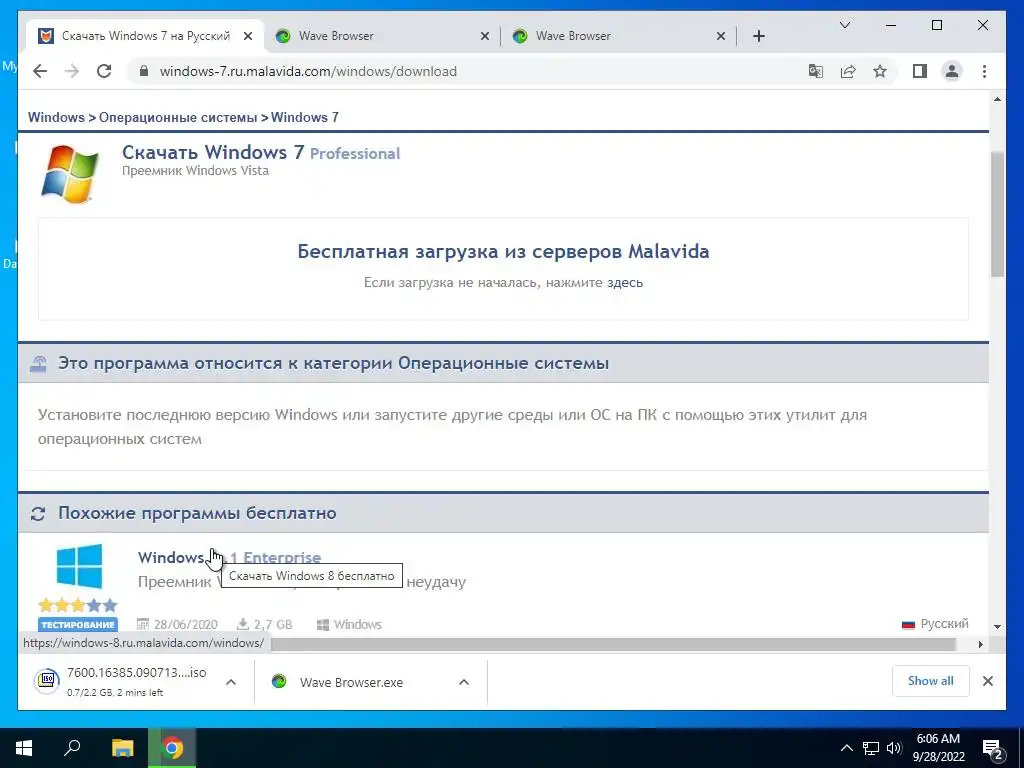
Task: Switch to the second Wave Browser tab
Action: point(619,36)
